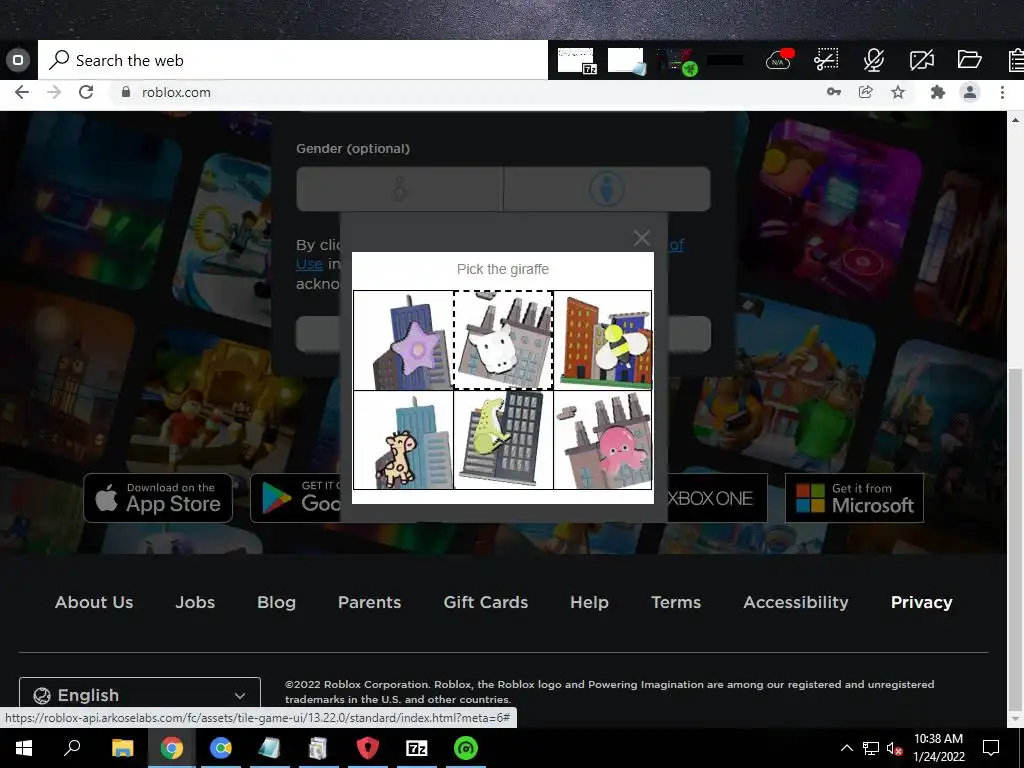Reload the roblox.com page
1024x768 pixels.
pyautogui.click(x=86, y=92)
